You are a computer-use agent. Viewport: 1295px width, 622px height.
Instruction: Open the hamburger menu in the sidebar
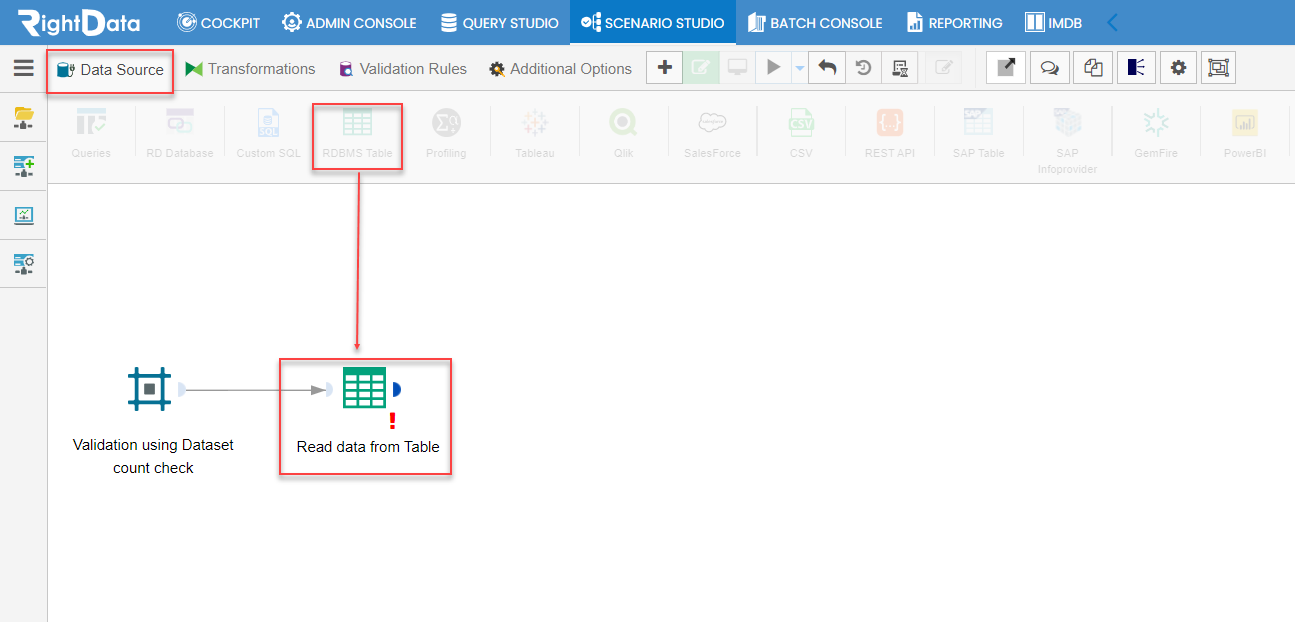click(x=24, y=68)
